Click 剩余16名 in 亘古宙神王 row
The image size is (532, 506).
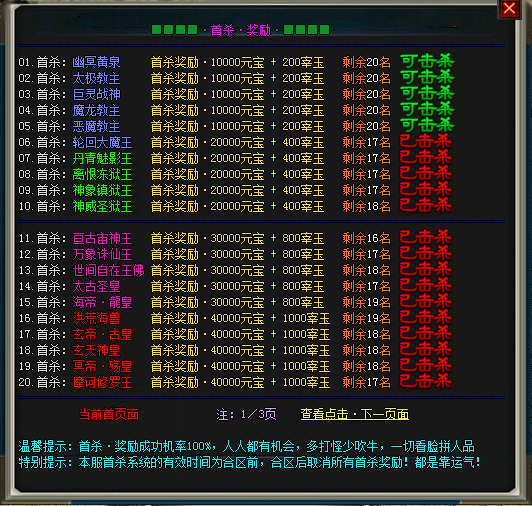pyautogui.click(x=366, y=238)
